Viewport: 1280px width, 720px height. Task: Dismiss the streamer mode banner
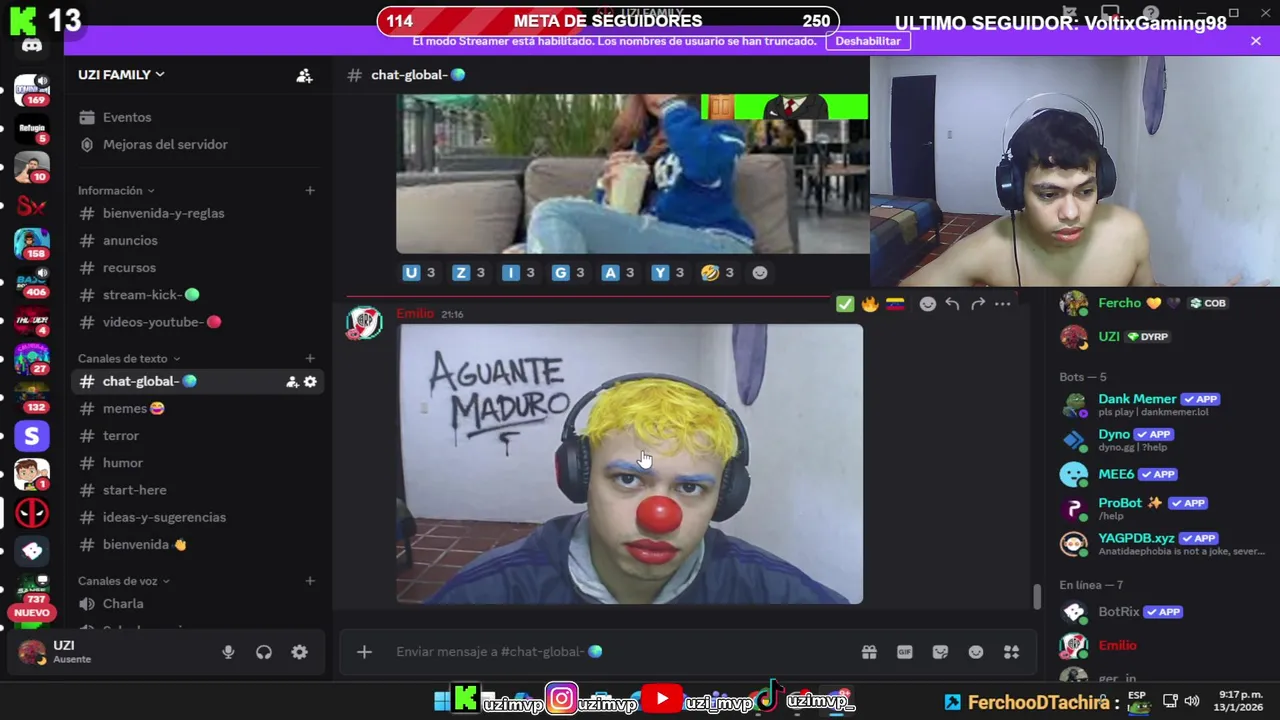tap(1256, 41)
